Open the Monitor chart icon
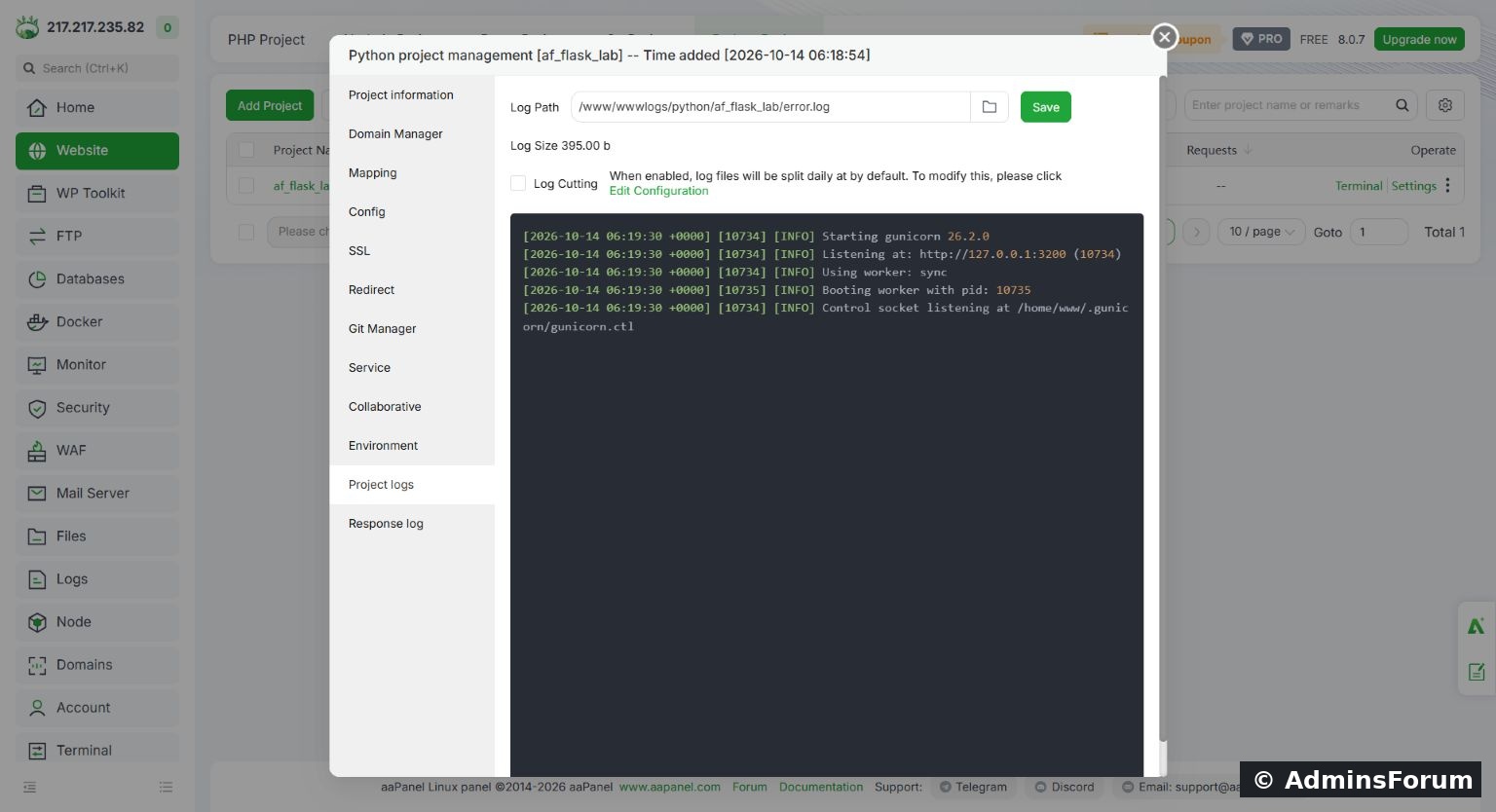Viewport: 1496px width, 812px height. point(37,364)
